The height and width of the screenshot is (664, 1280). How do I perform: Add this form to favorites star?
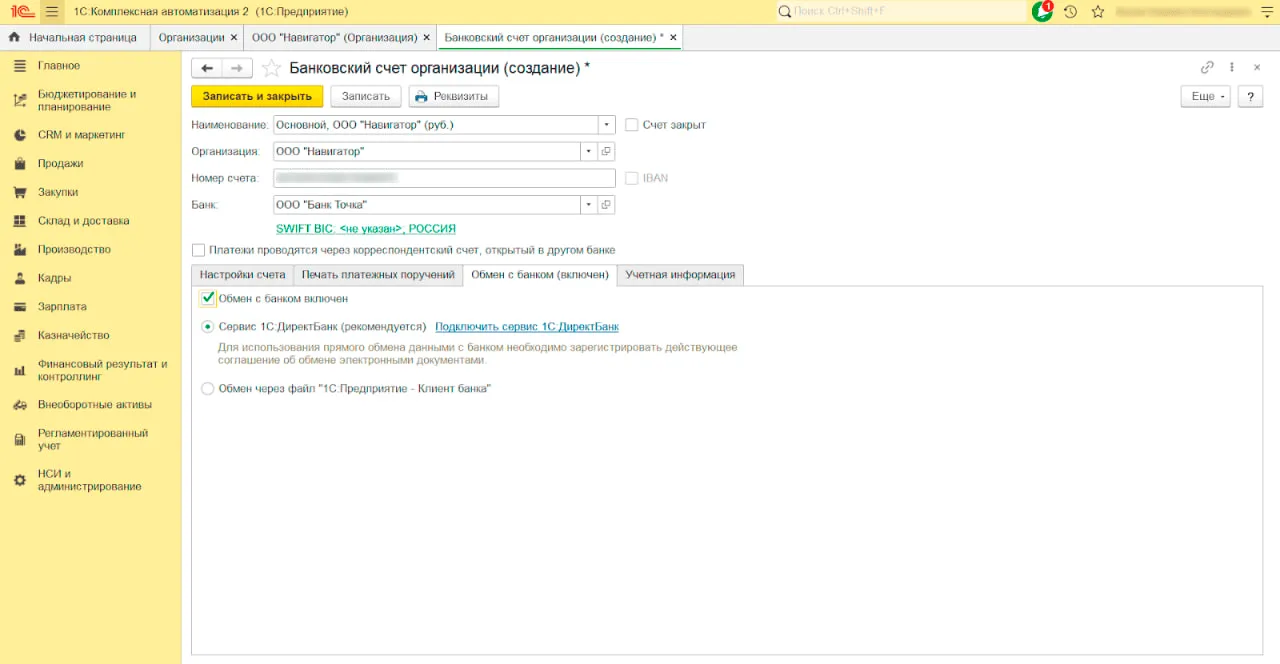tap(270, 68)
